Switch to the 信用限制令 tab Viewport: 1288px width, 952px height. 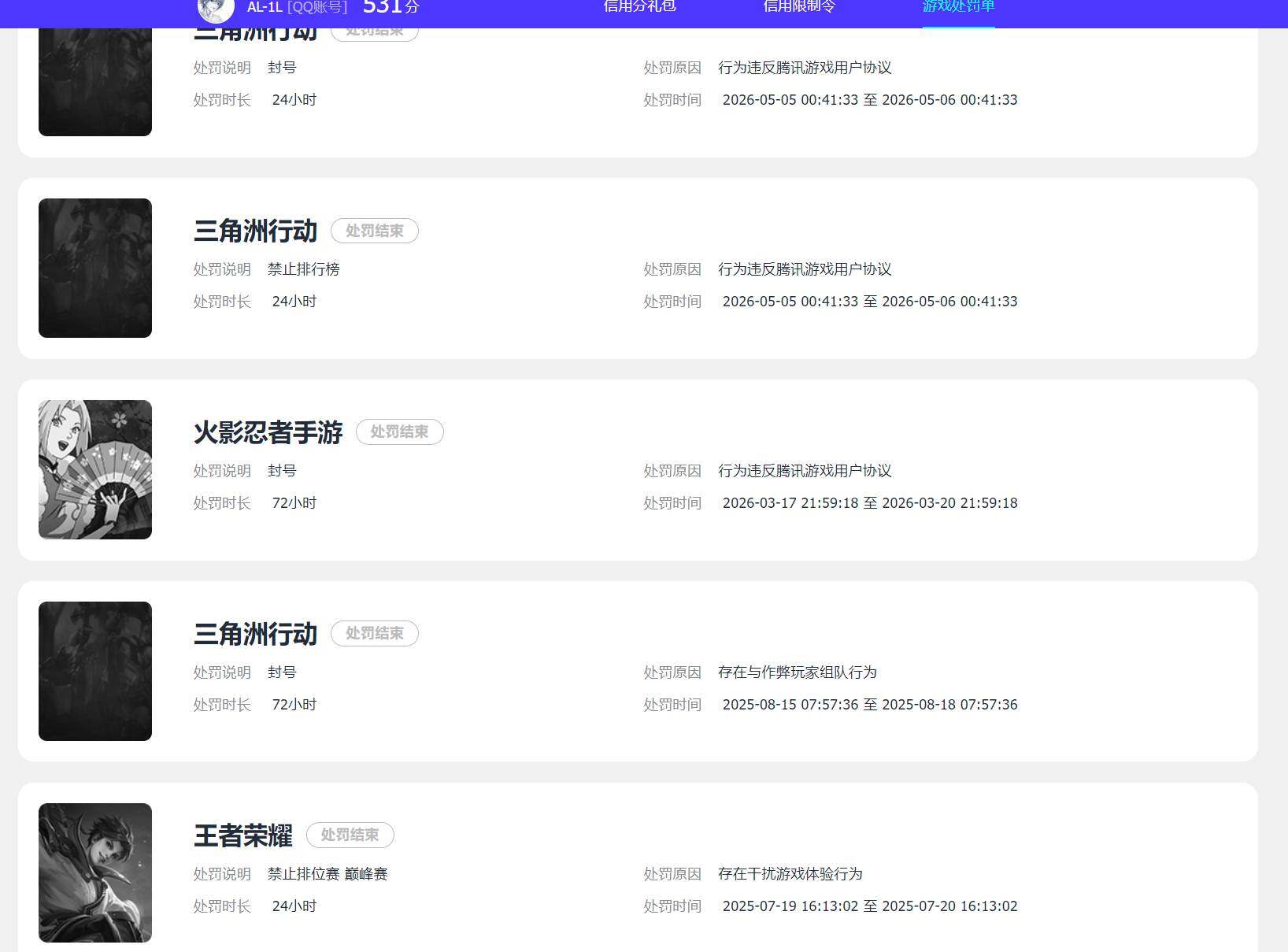pos(799,7)
